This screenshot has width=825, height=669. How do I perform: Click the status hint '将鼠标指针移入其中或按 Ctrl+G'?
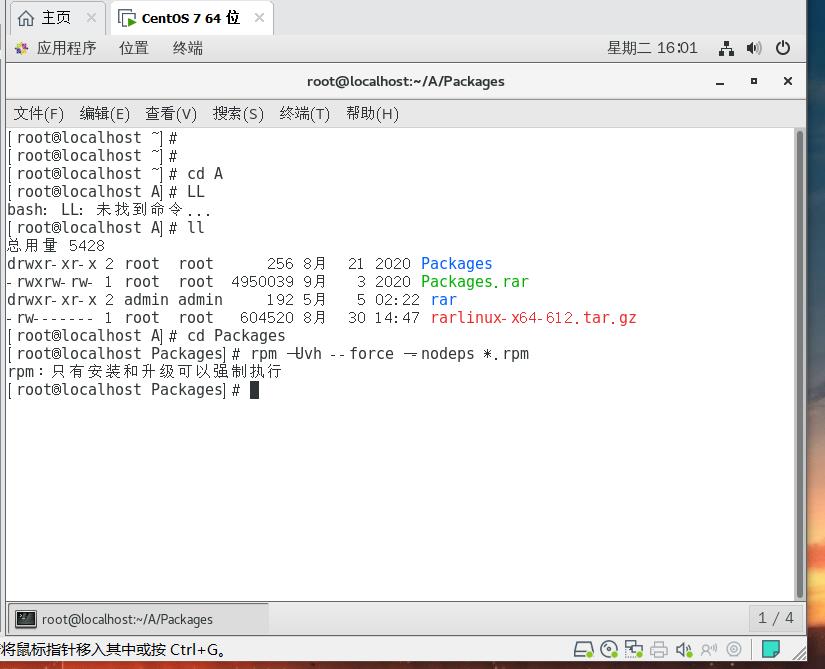pyautogui.click(x=114, y=650)
